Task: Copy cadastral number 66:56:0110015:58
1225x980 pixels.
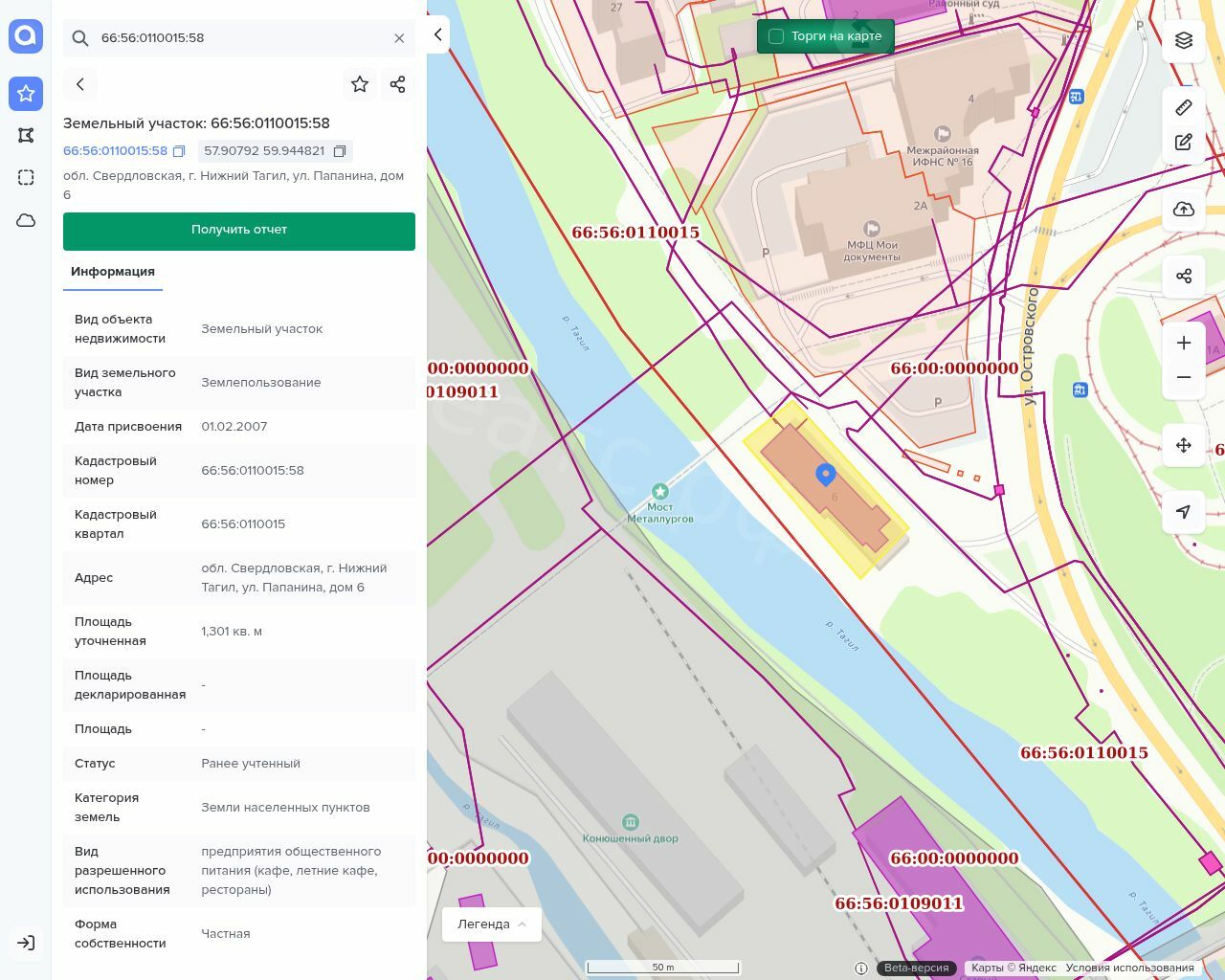Action: coord(179,151)
